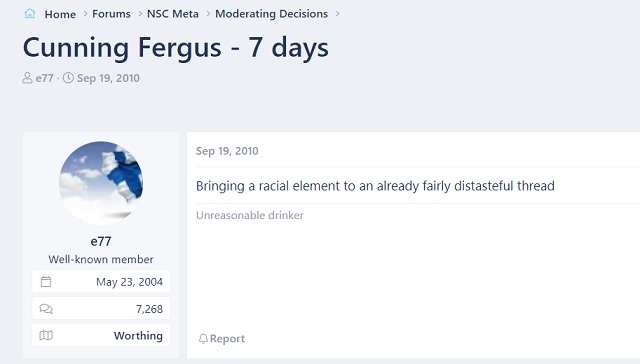Open the Home breadcrumb link
The width and height of the screenshot is (640, 364).
[60, 14]
